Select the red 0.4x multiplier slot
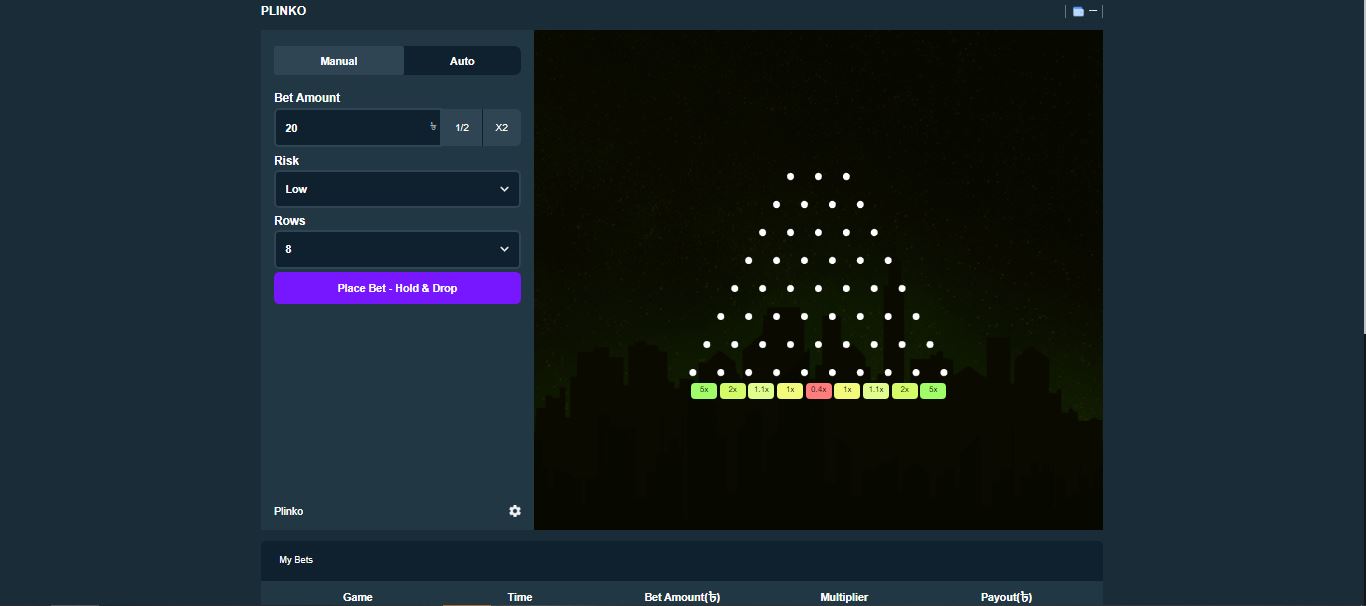Image resolution: width=1366 pixels, height=606 pixels. pos(818,390)
